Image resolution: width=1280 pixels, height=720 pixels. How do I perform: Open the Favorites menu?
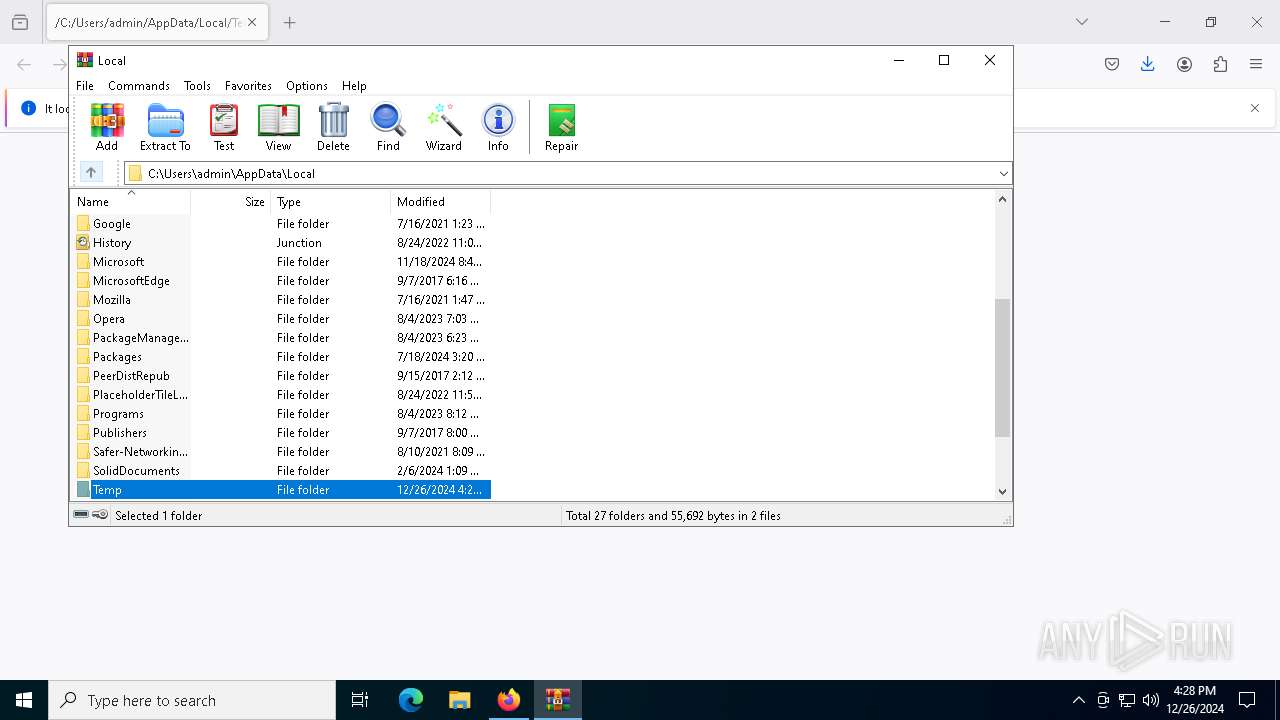(x=248, y=86)
